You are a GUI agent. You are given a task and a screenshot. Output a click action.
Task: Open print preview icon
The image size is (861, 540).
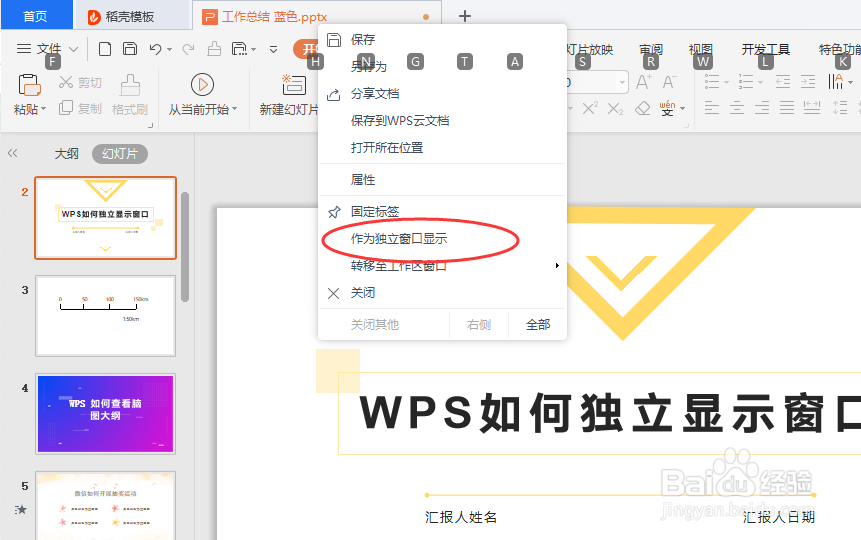coord(239,49)
